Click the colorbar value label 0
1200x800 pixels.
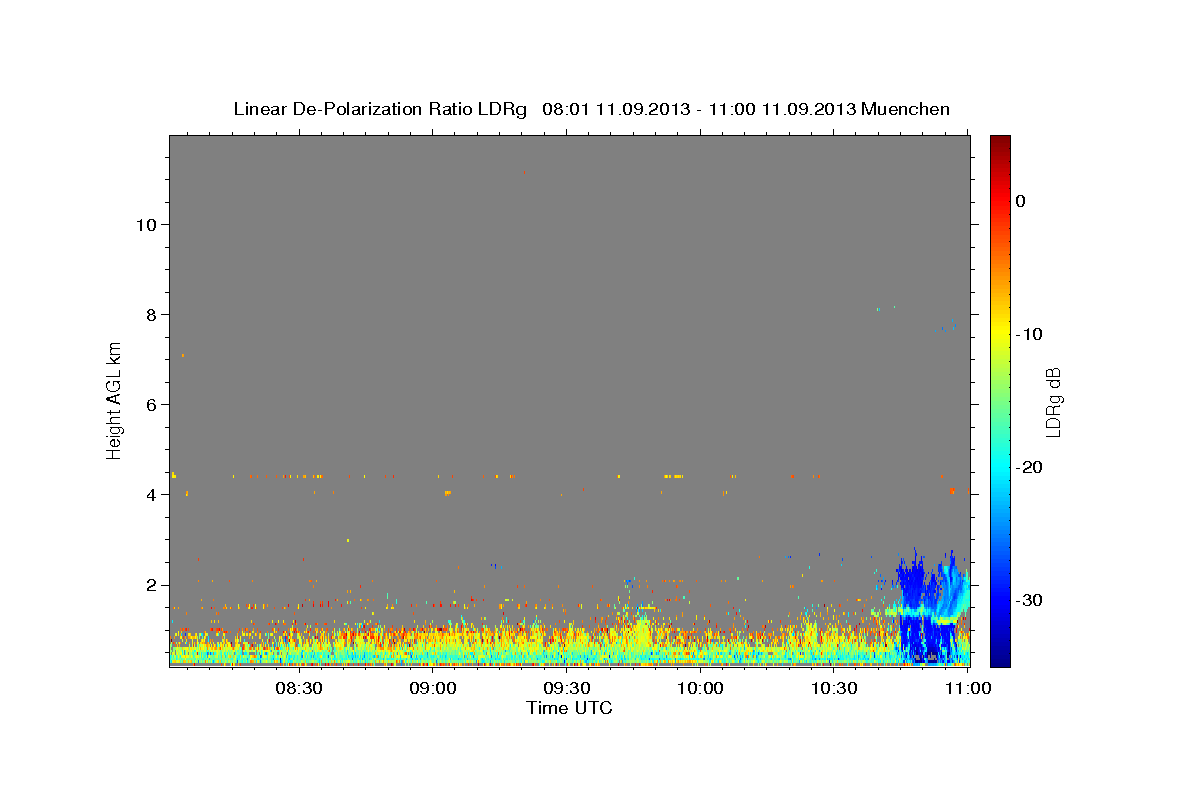coord(1021,201)
